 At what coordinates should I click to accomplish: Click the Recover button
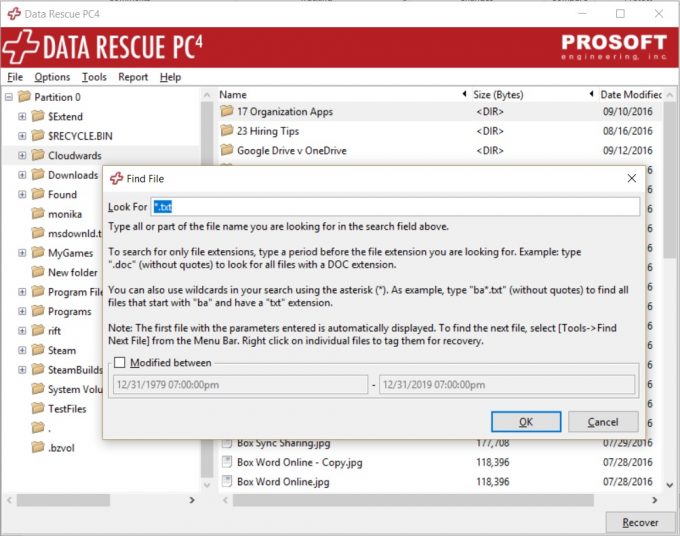point(640,523)
